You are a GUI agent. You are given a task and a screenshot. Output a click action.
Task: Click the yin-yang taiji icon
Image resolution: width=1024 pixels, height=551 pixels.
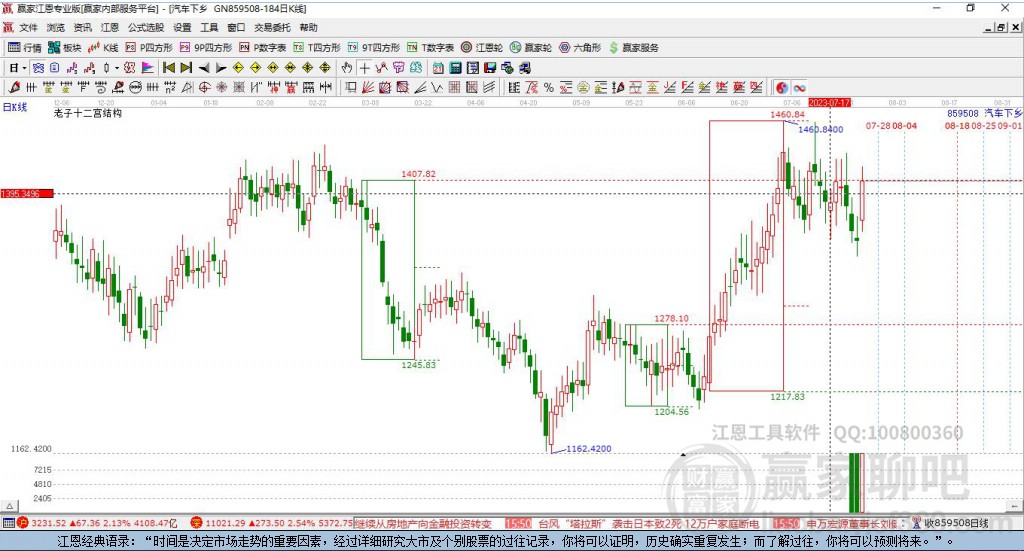(x=782, y=87)
